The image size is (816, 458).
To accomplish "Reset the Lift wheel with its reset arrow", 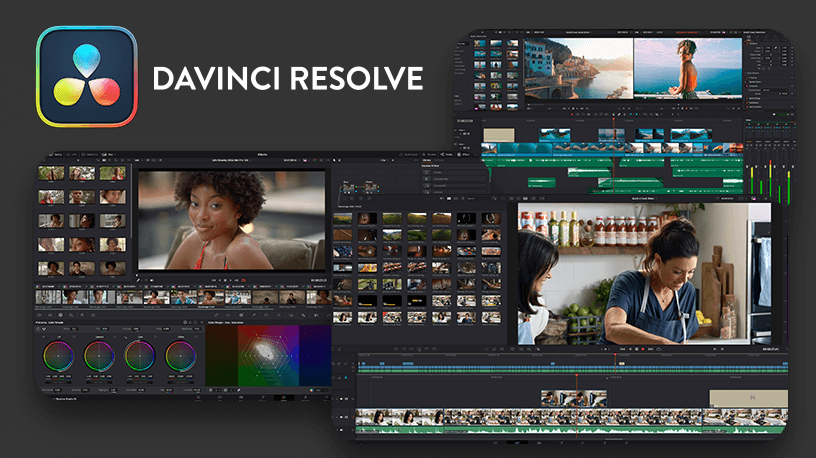I will point(74,337).
